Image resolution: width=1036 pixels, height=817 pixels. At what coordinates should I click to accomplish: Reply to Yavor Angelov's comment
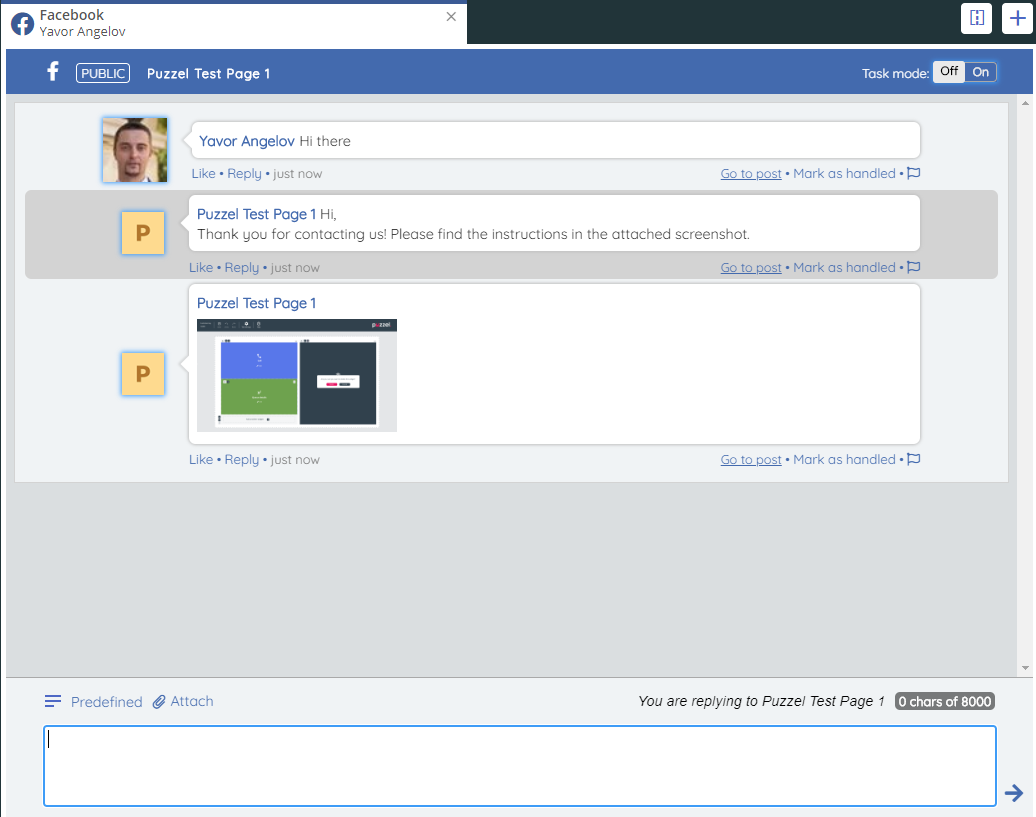(244, 174)
